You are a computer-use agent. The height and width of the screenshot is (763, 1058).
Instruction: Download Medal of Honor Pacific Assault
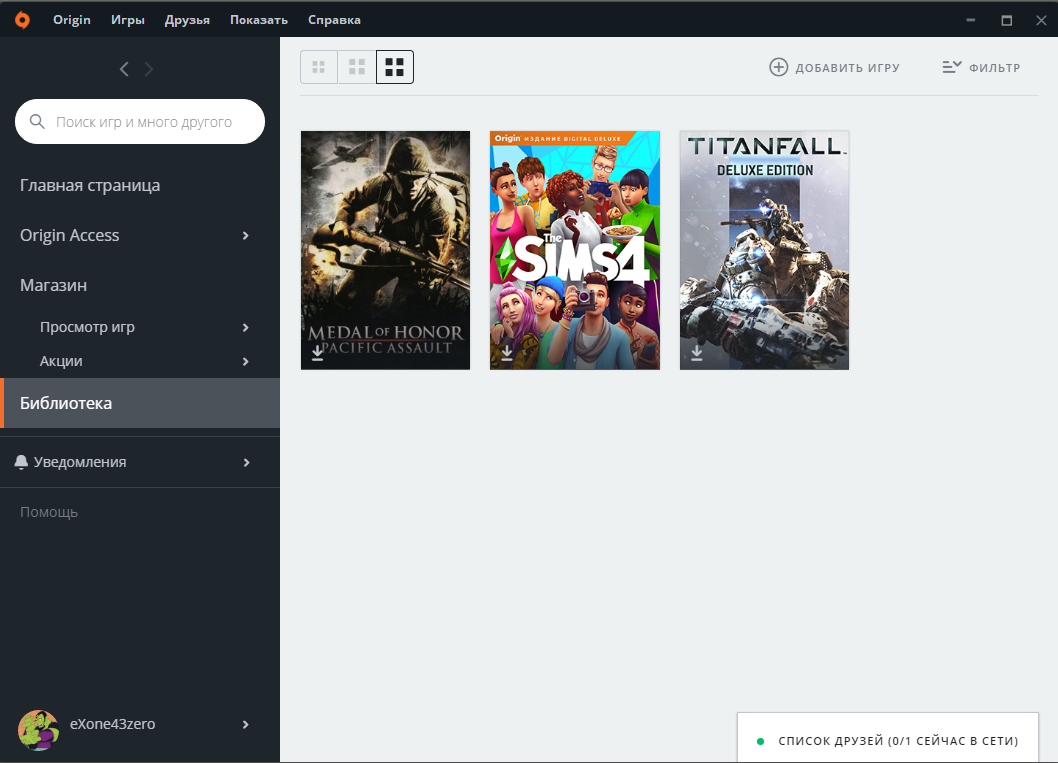tap(317, 353)
